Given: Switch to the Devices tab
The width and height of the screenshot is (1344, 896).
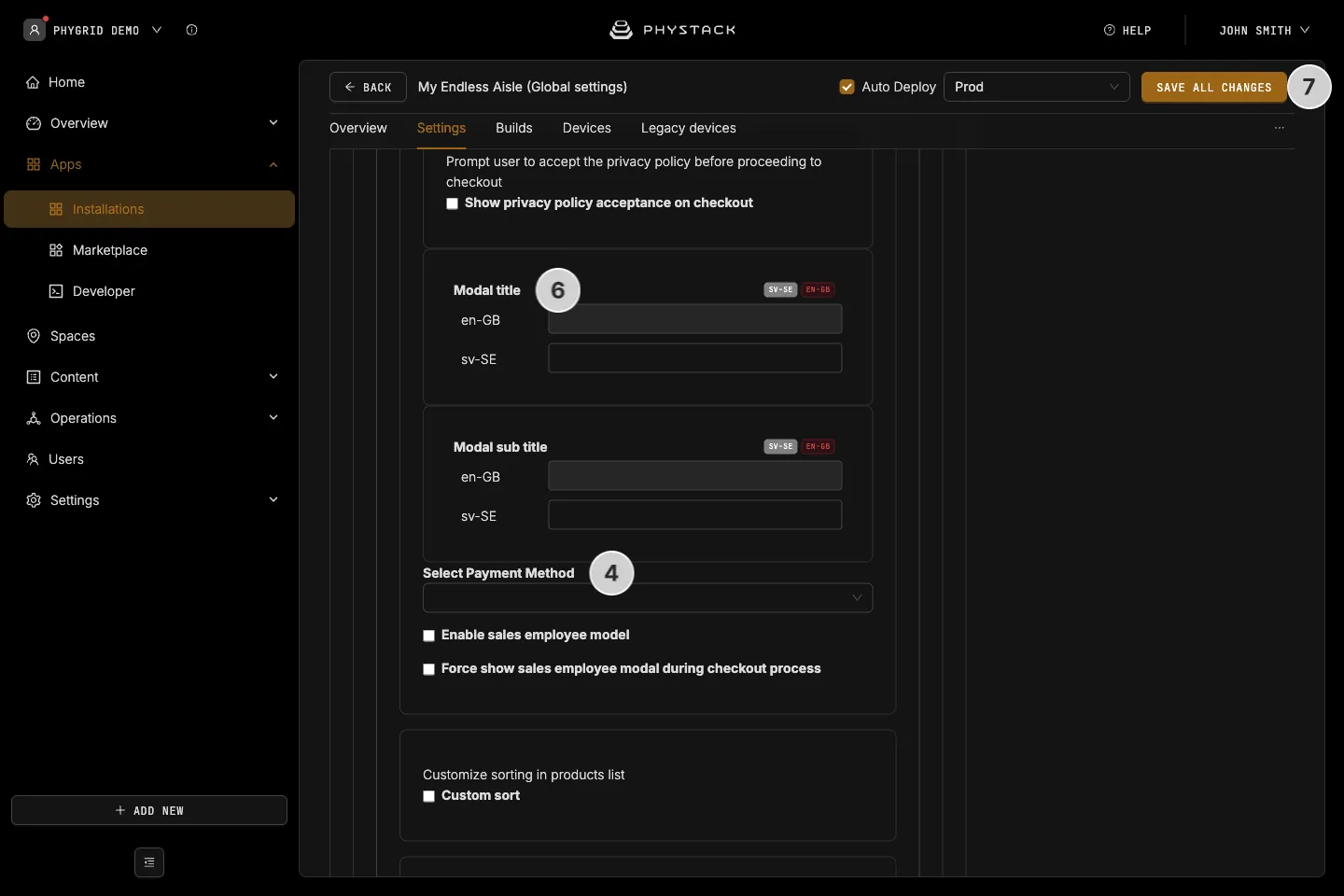Looking at the screenshot, I should (x=587, y=128).
